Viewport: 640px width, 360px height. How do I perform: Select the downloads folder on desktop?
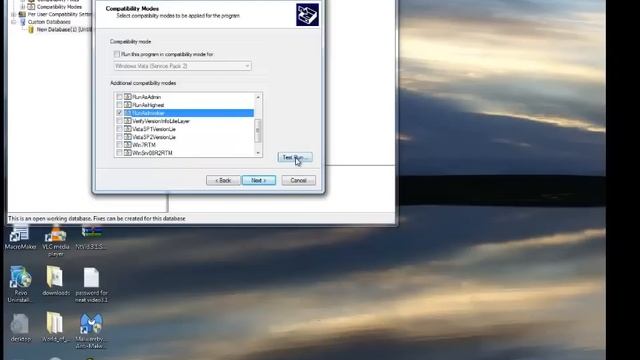pyautogui.click(x=56, y=281)
